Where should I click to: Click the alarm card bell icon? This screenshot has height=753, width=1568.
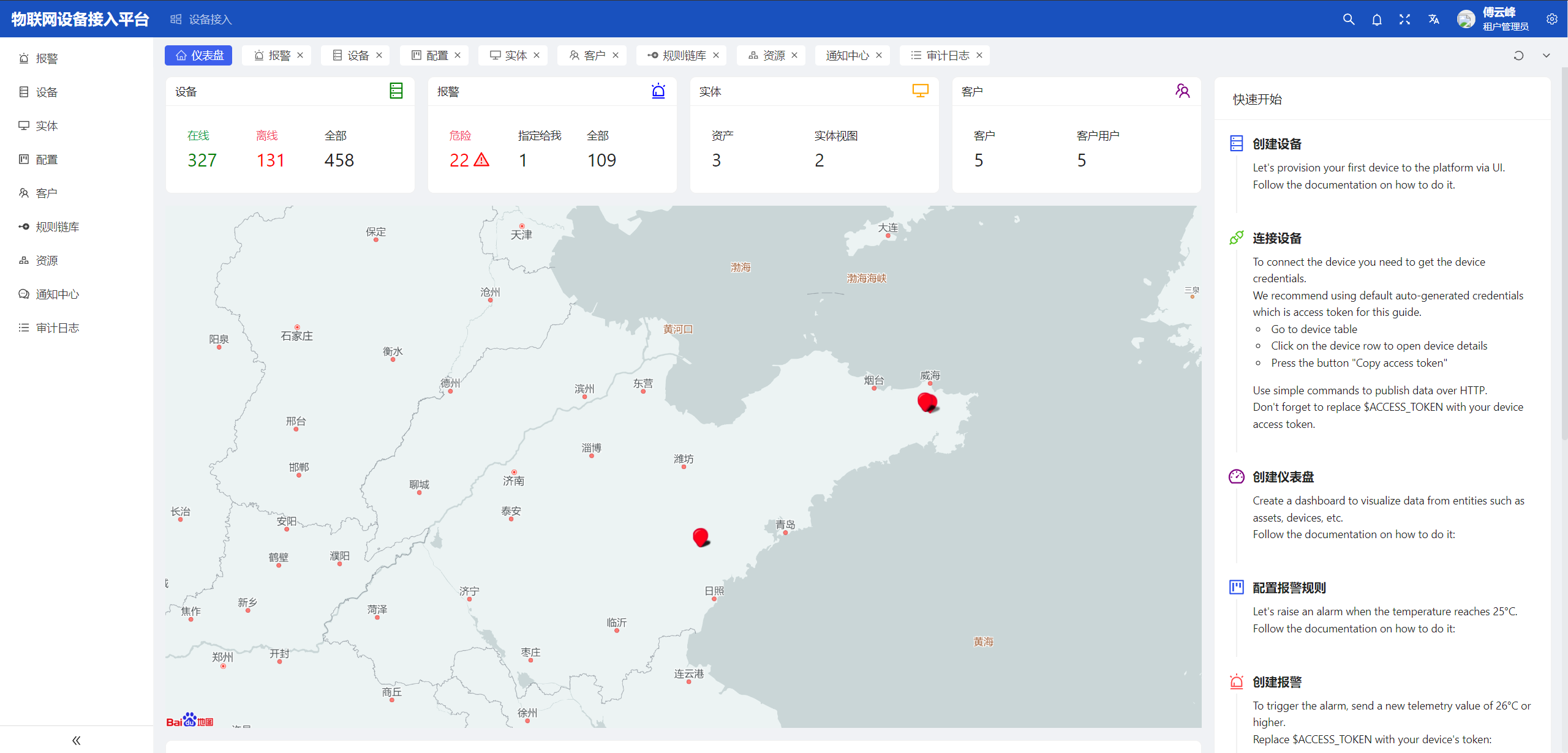coord(658,91)
